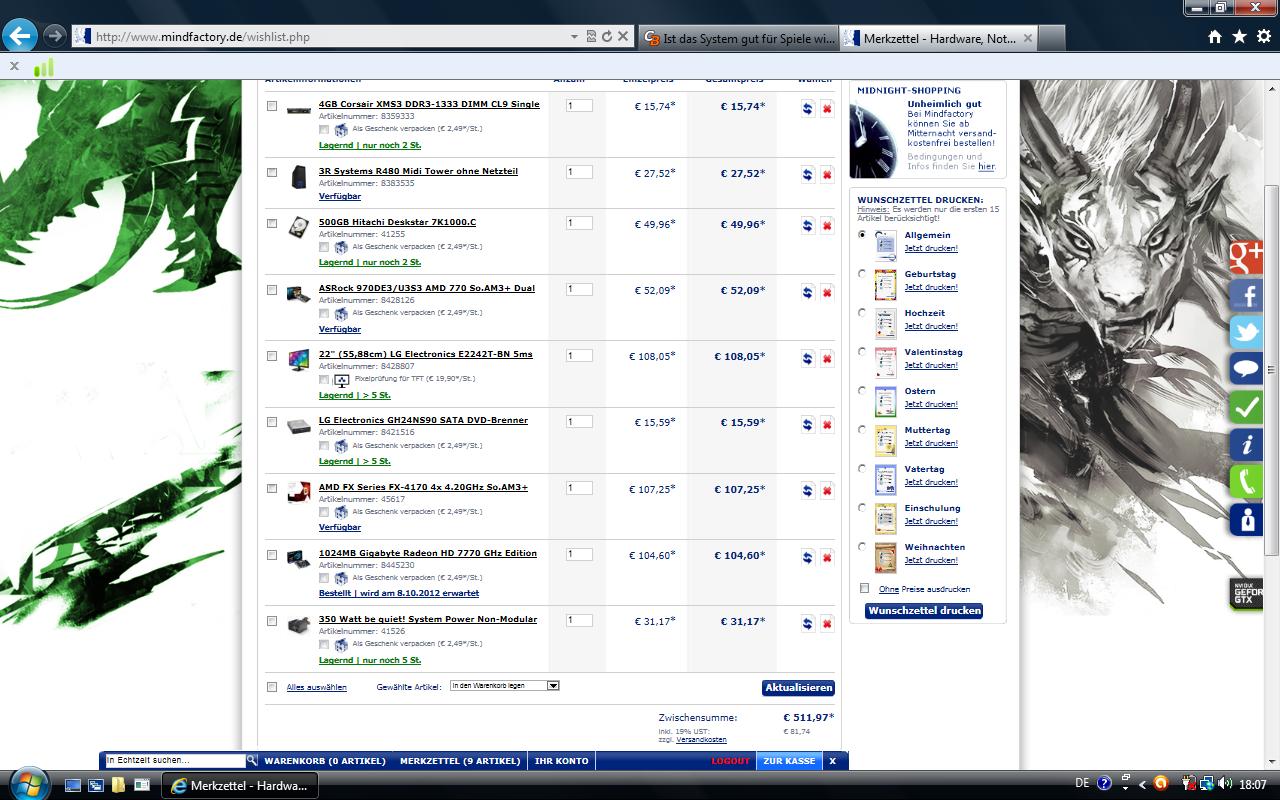Open browser settings gear icon
The image size is (1280, 800).
[1263, 36]
